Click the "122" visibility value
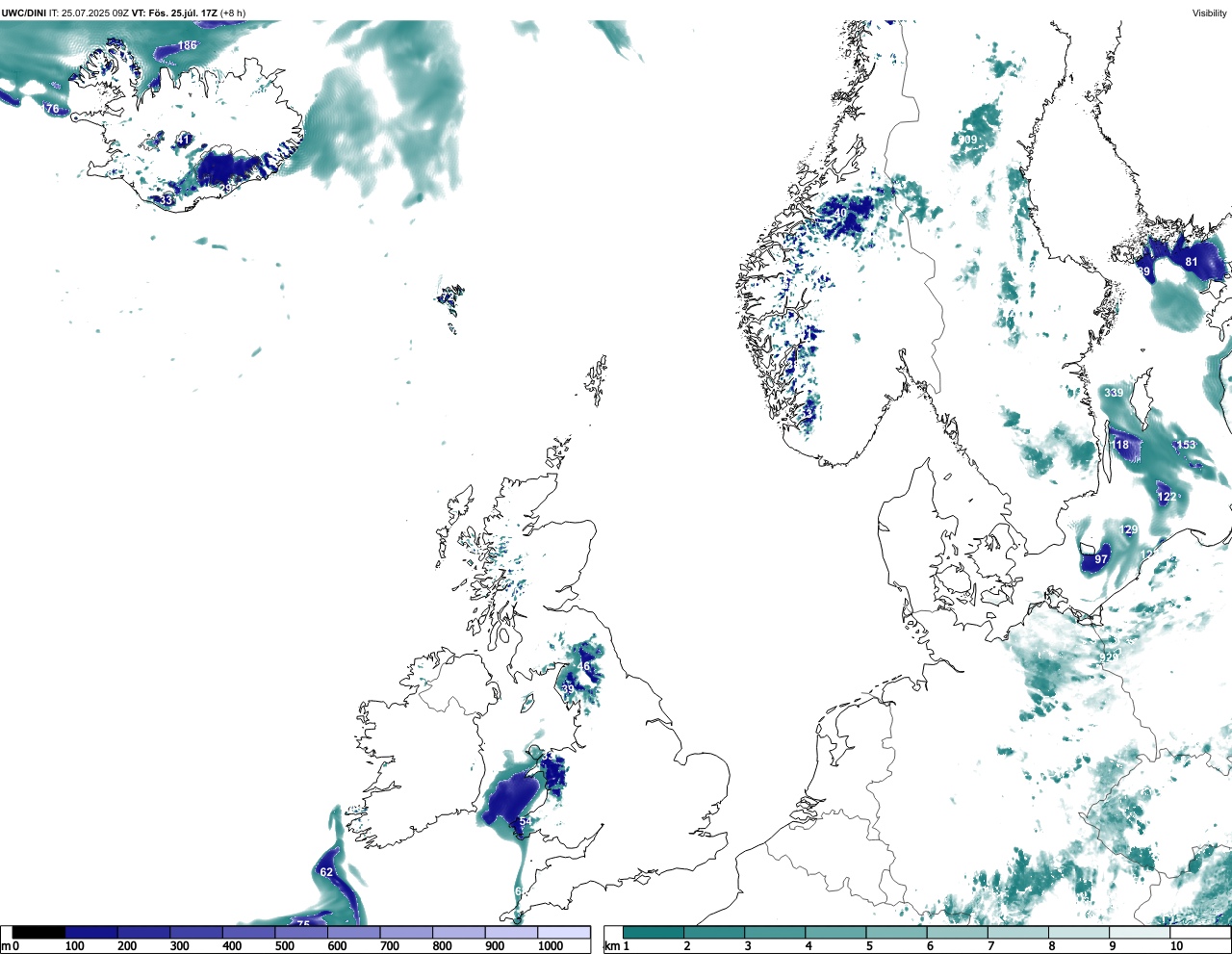The image size is (1232, 954). [1167, 497]
